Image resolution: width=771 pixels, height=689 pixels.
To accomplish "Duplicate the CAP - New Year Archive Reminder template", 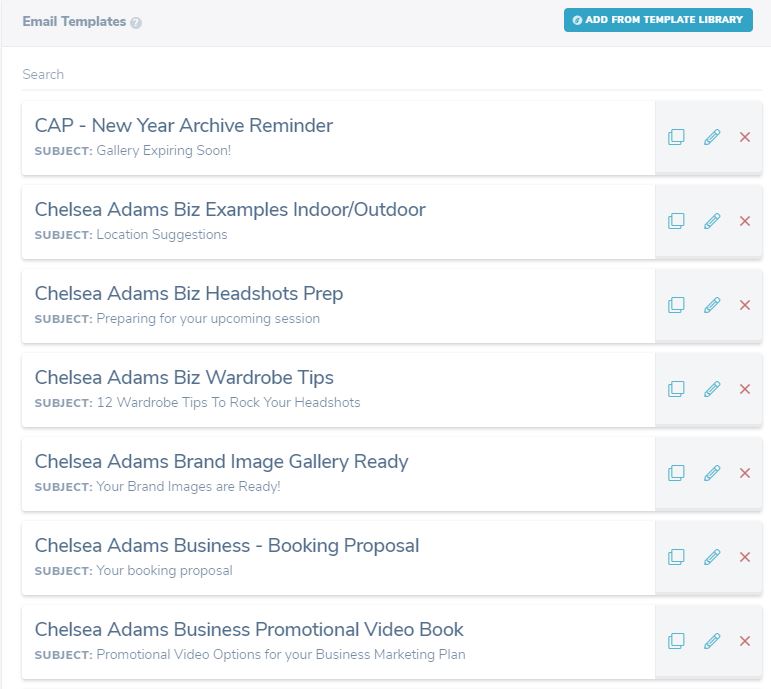I will click(676, 137).
